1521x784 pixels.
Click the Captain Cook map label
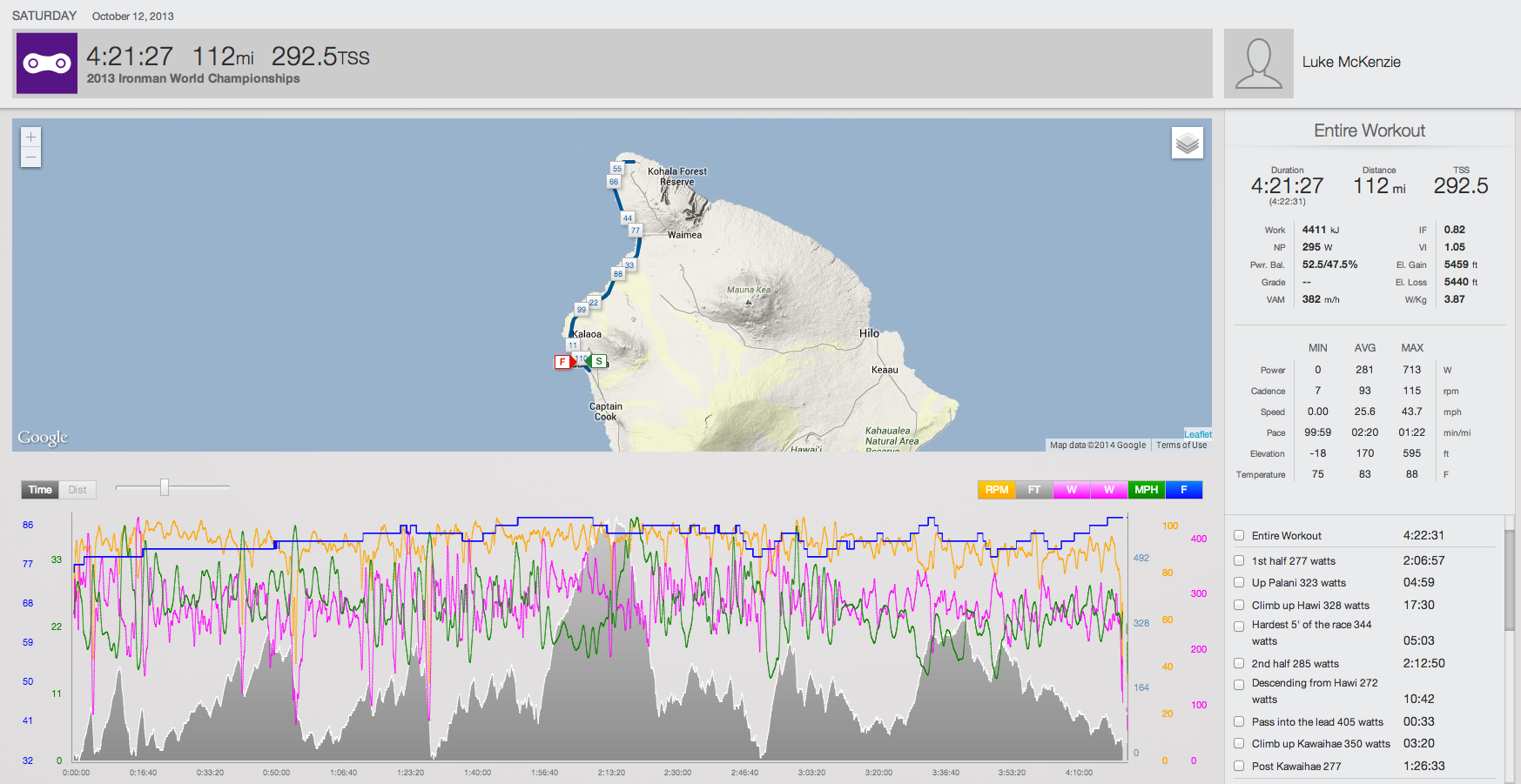[x=606, y=412]
